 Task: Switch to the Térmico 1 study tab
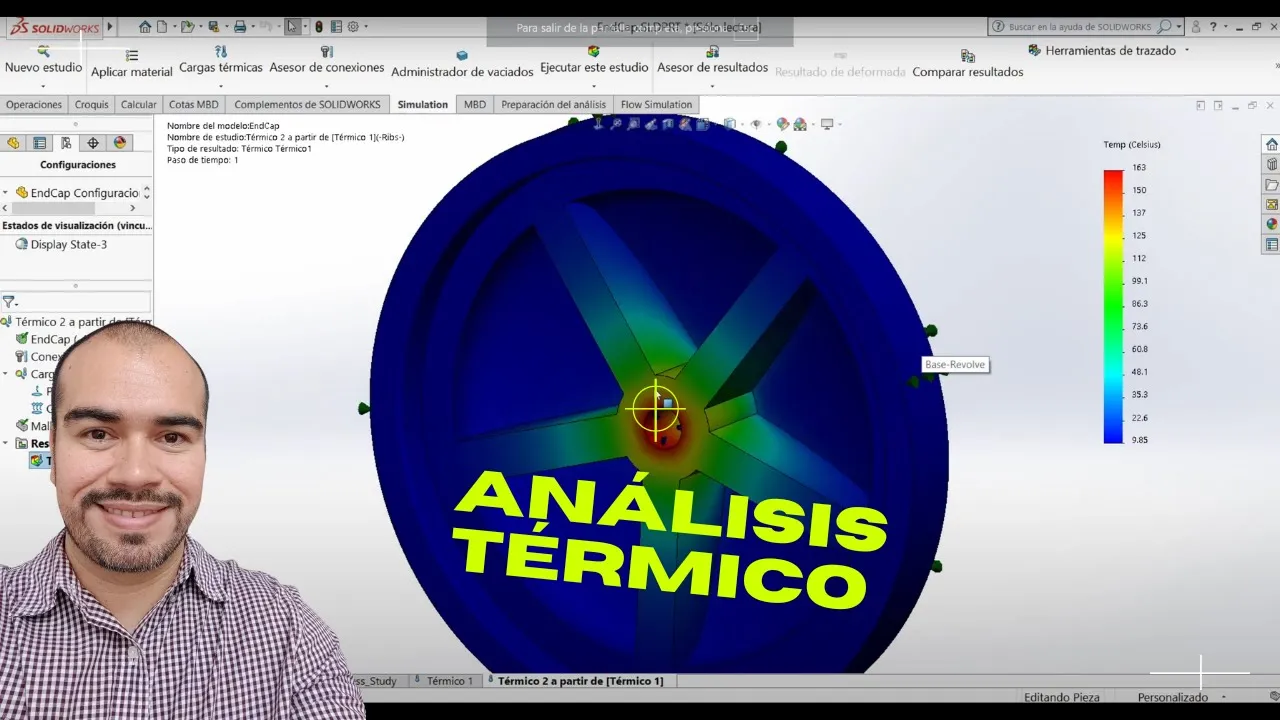(x=444, y=681)
